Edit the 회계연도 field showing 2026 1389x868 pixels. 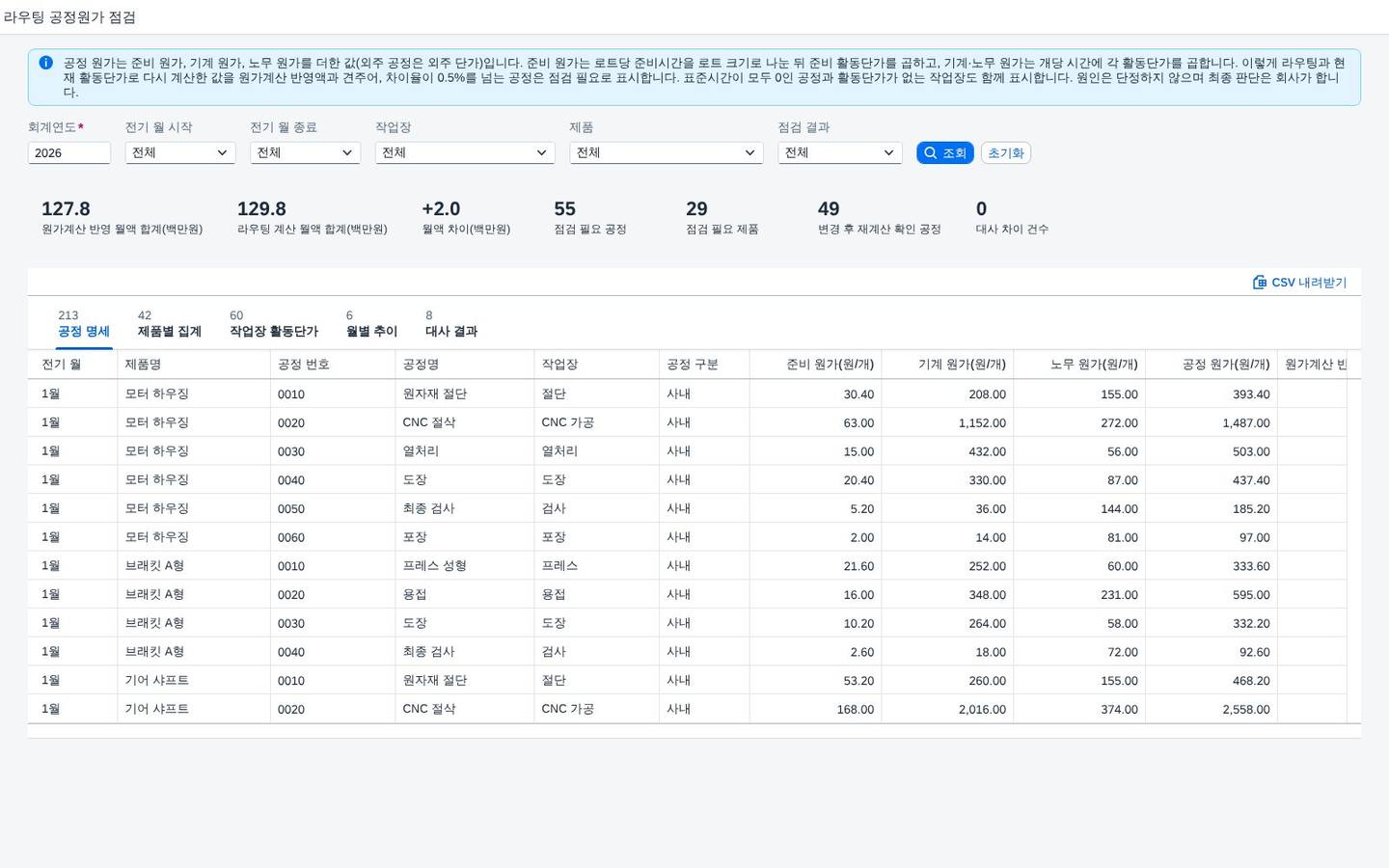click(69, 152)
